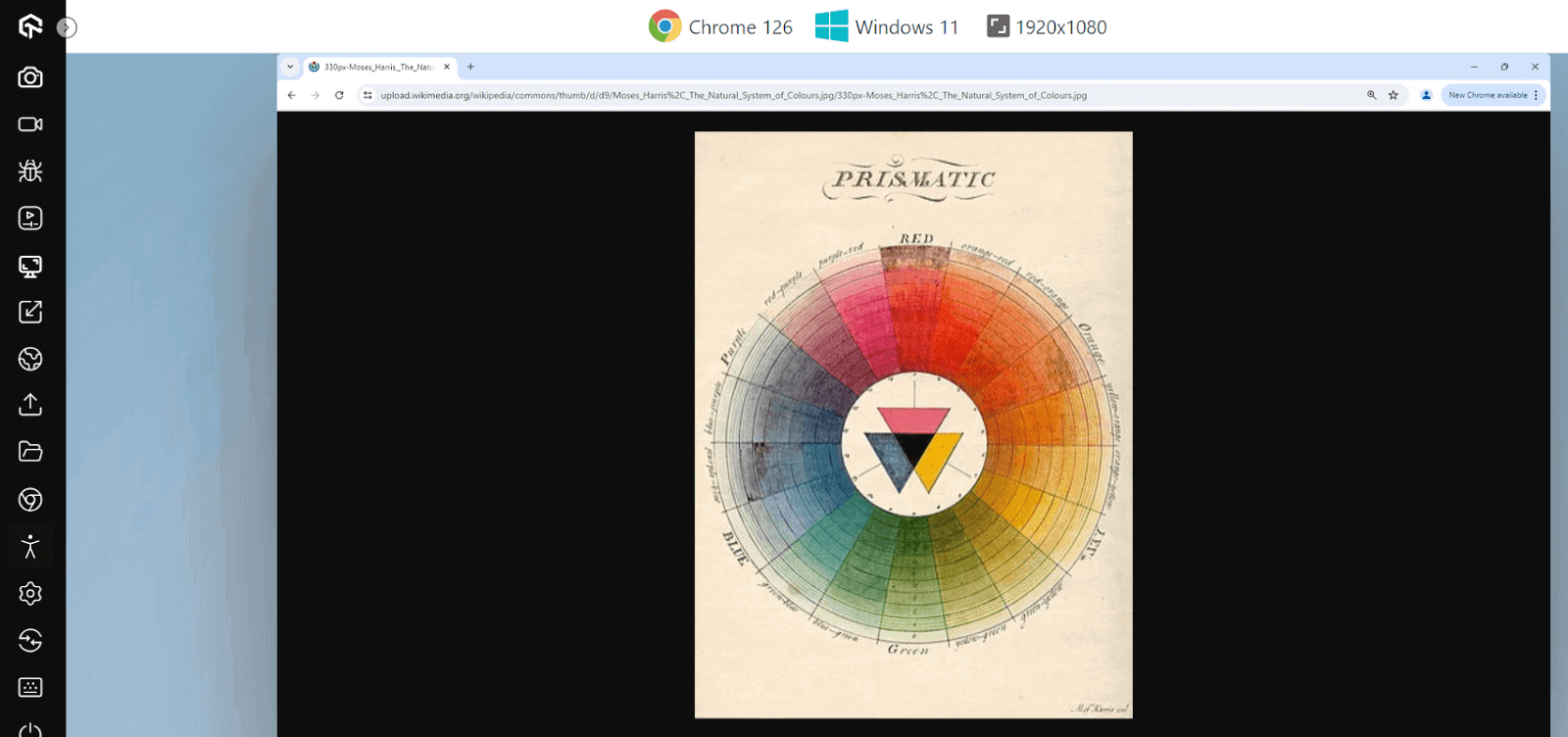Open the folder icon in the sidebar
Screen dimensions: 1568x737
(x=30, y=452)
